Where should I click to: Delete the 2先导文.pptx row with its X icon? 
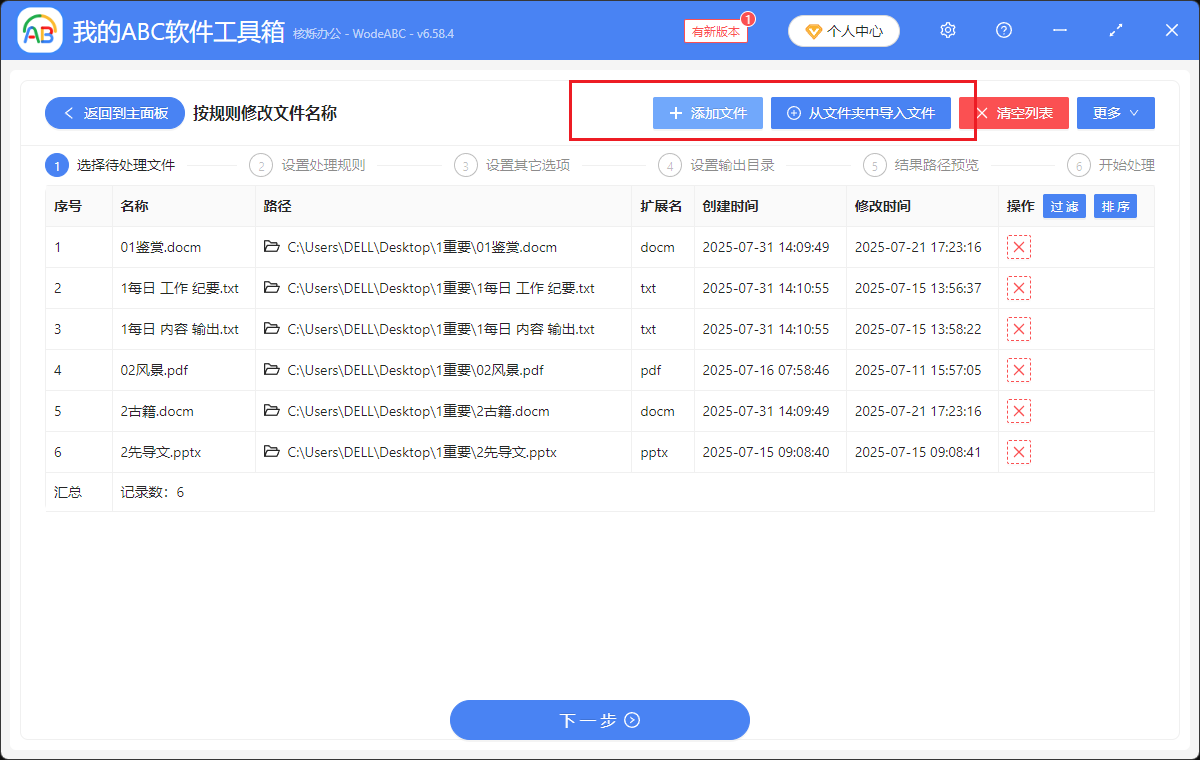(x=1018, y=451)
